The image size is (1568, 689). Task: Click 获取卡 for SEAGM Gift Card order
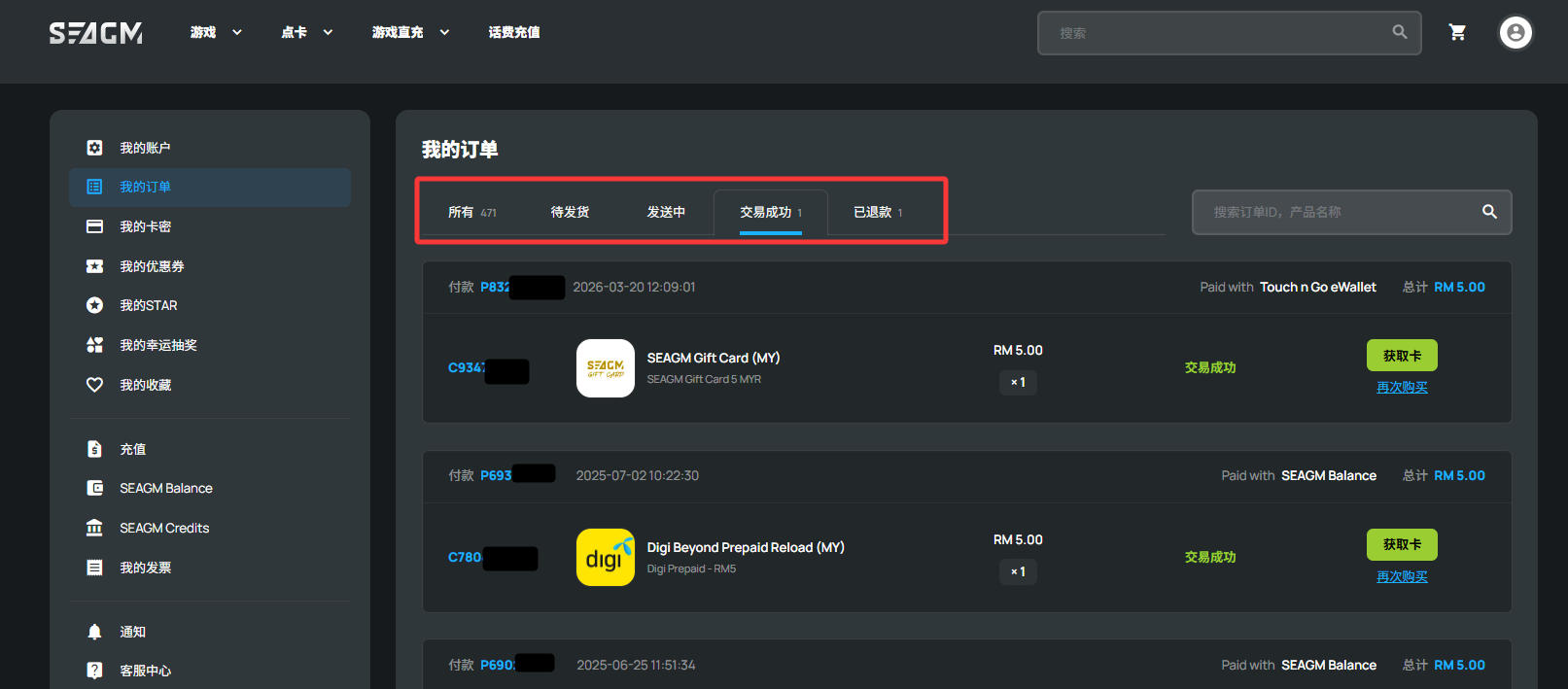pos(1402,356)
